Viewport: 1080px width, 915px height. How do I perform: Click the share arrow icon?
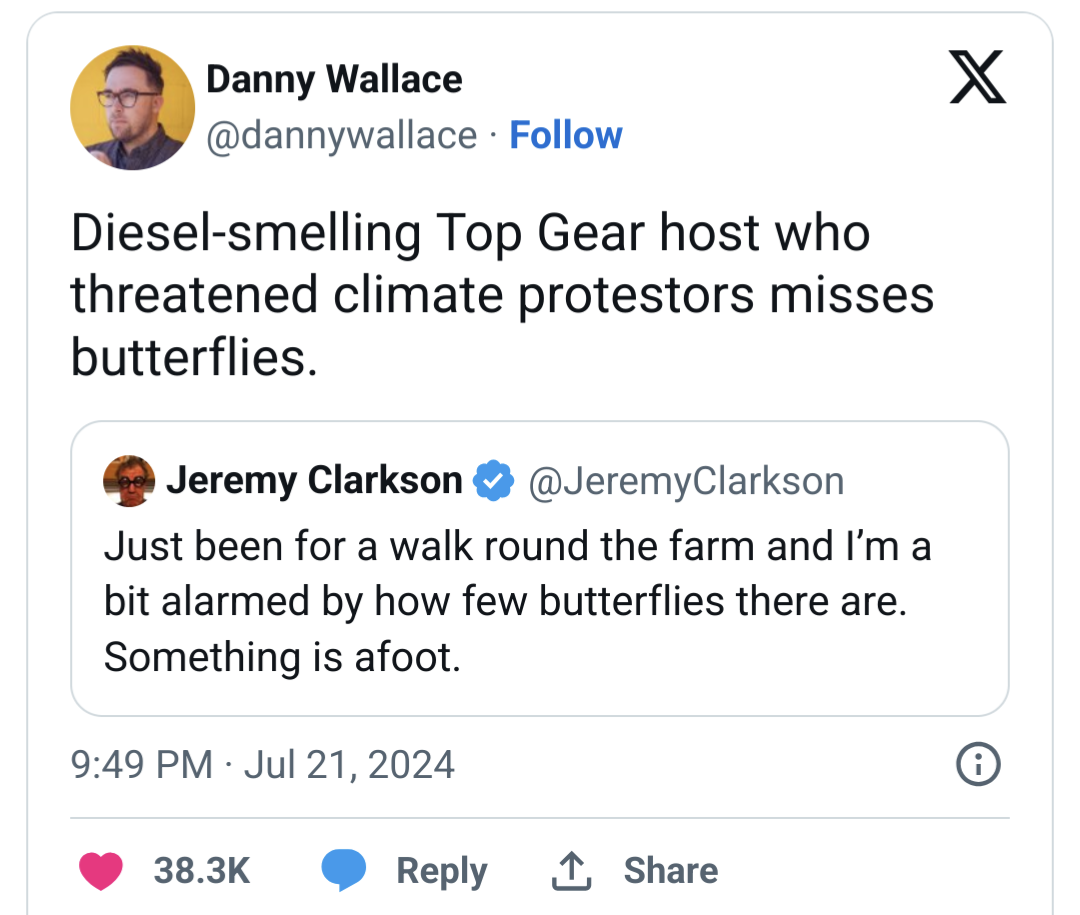pos(572,870)
